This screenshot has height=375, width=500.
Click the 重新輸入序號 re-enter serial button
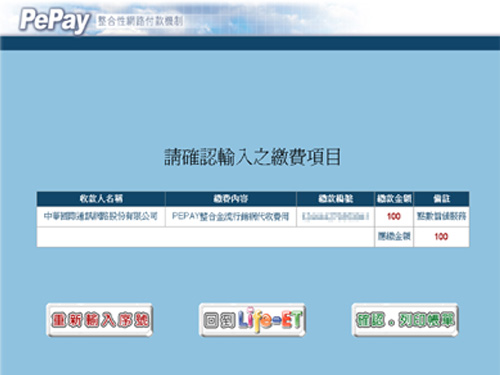100,320
